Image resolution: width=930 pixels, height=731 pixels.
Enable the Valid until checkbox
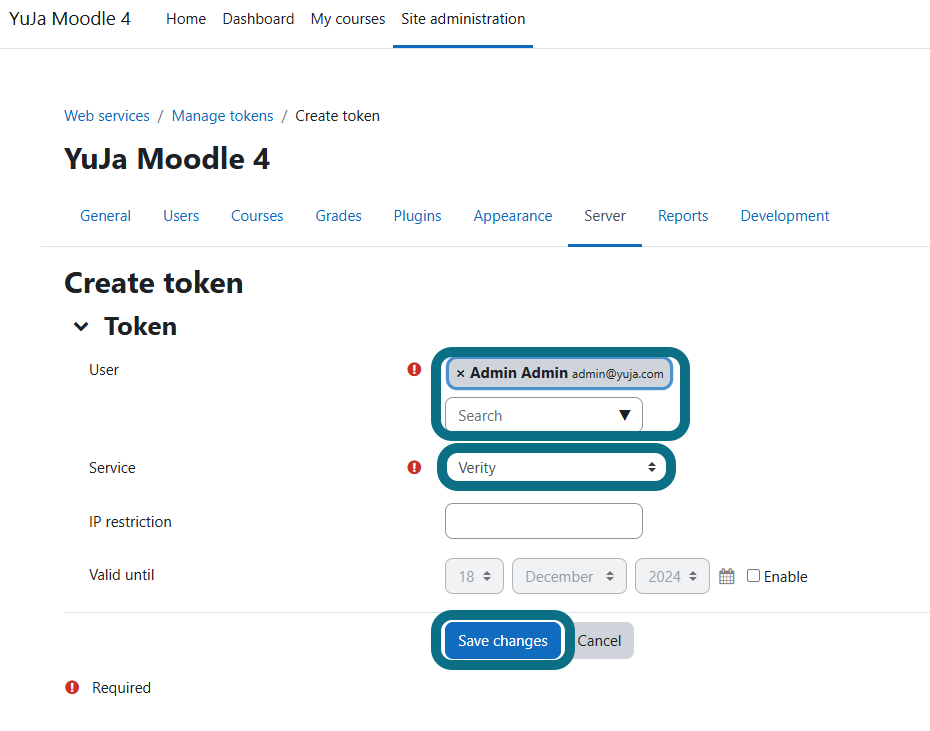[753, 576]
